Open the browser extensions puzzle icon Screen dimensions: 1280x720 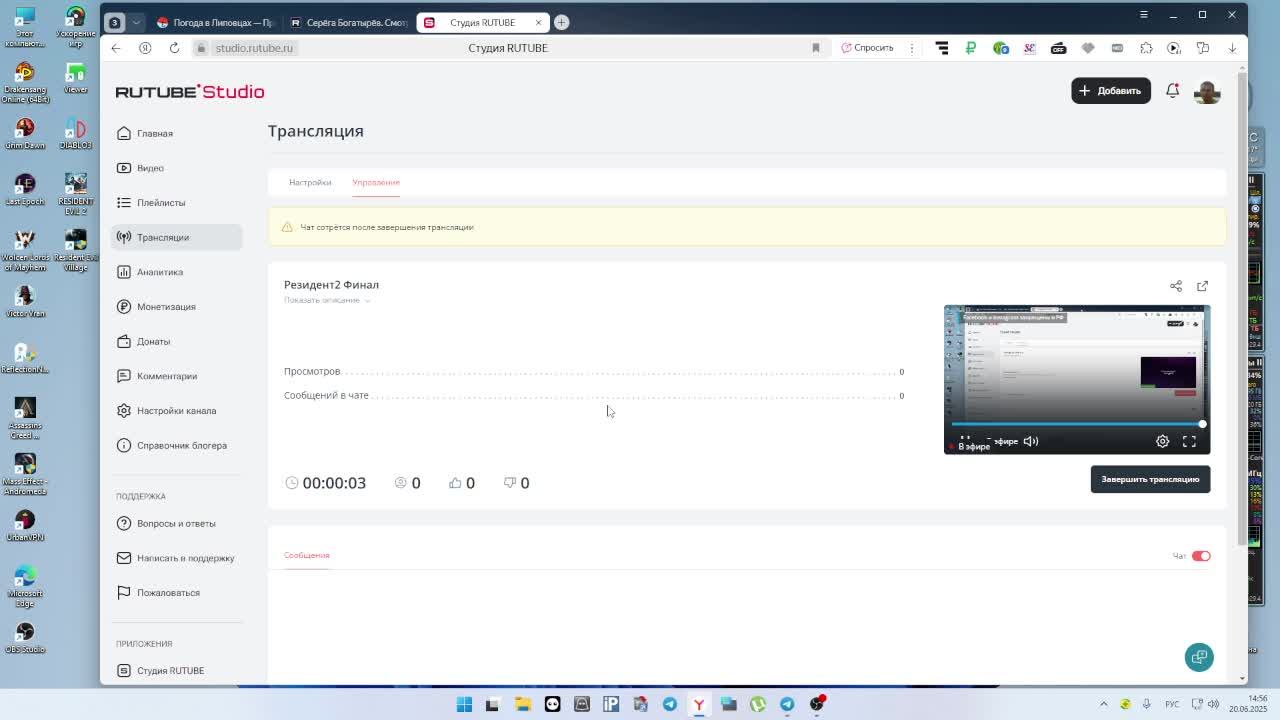click(1146, 48)
